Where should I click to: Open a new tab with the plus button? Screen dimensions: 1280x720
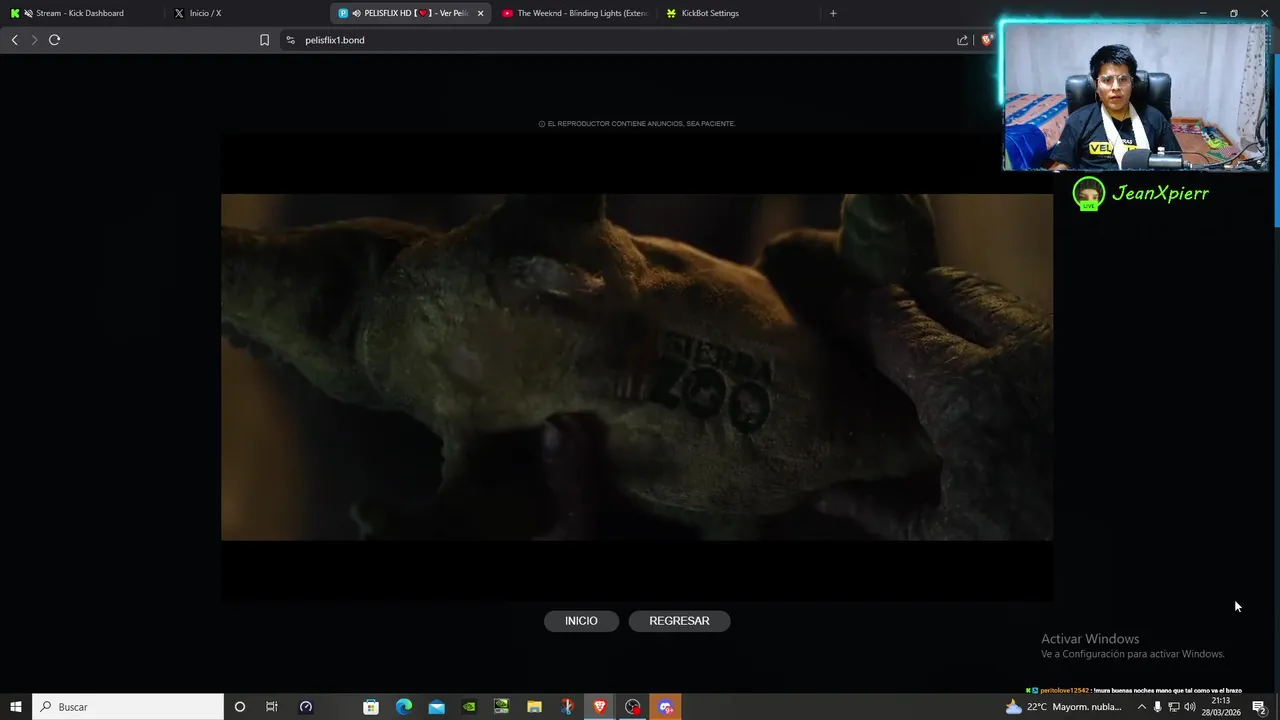coord(833,13)
